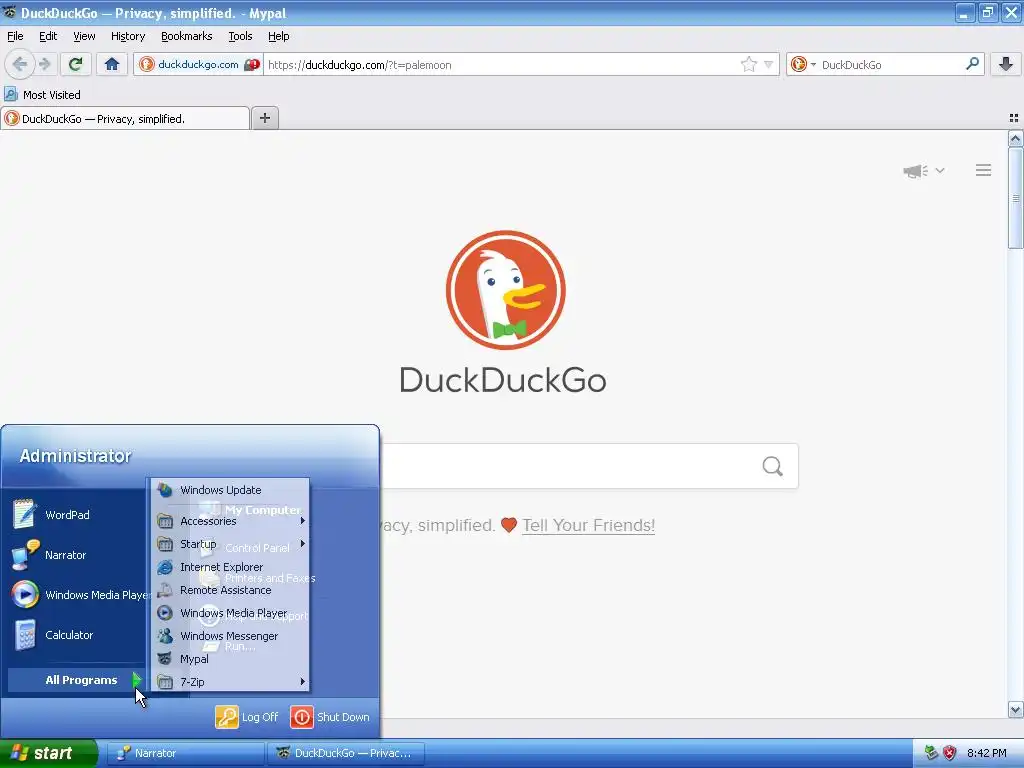Open the Tools menu
This screenshot has width=1024, height=768.
[240, 36]
